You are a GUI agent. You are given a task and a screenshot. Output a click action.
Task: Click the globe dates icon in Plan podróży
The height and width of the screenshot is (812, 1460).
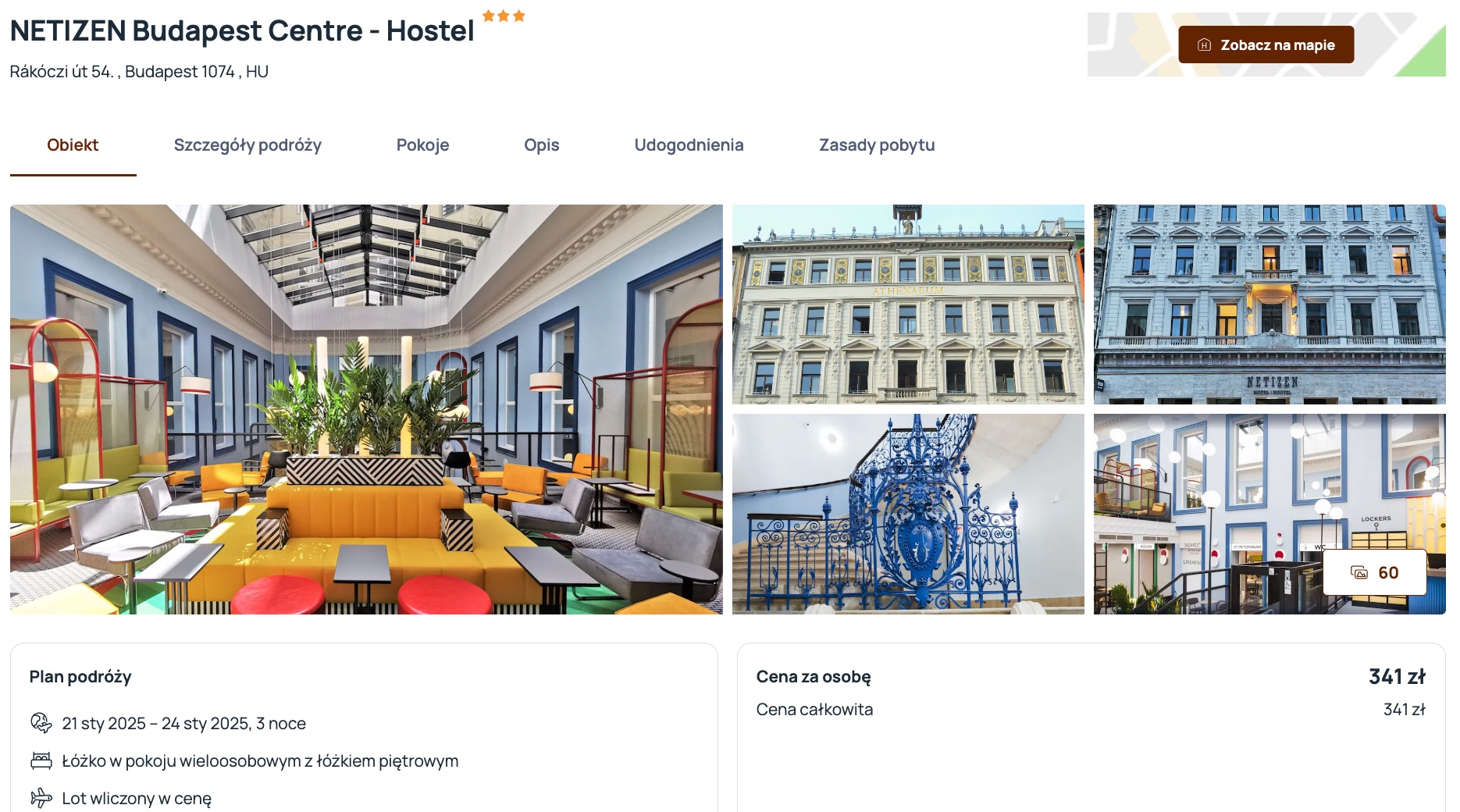tap(41, 723)
